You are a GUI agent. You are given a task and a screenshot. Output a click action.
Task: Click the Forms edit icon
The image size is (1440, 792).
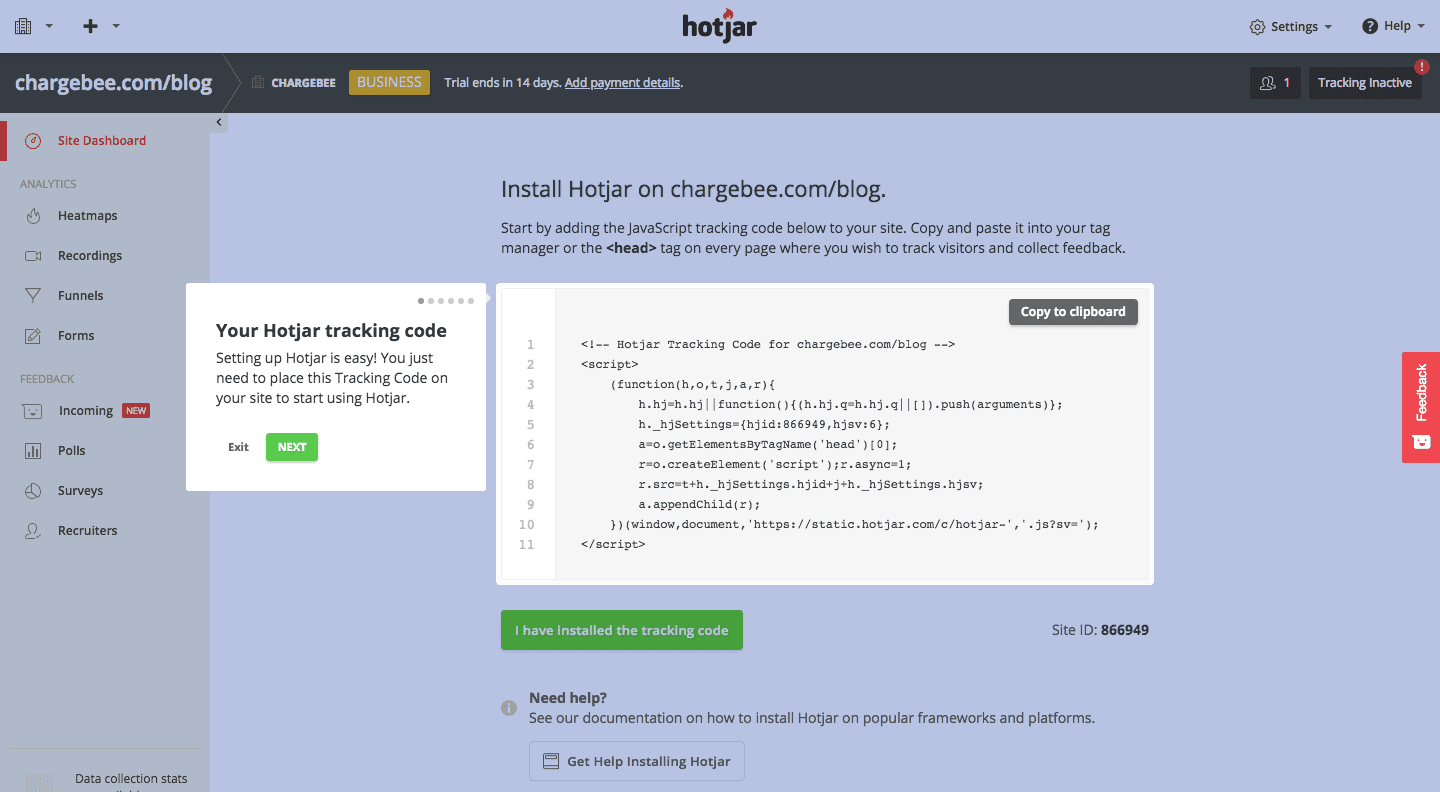(33, 336)
